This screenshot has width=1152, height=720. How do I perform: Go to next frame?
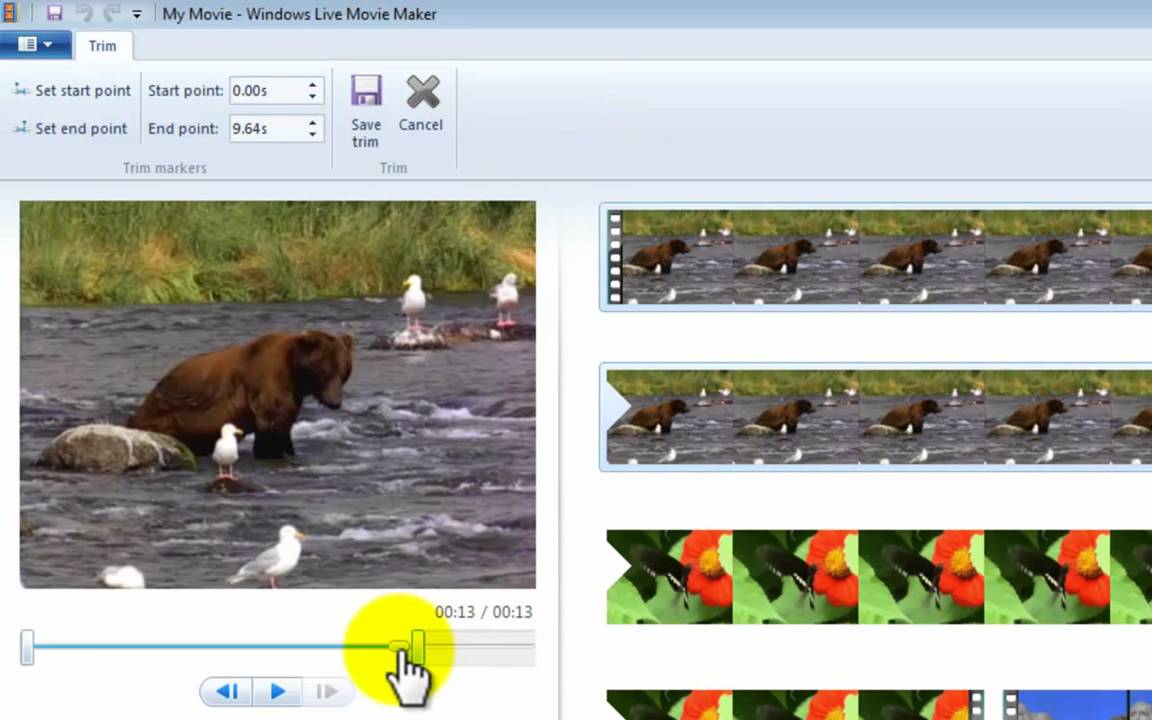(x=327, y=691)
